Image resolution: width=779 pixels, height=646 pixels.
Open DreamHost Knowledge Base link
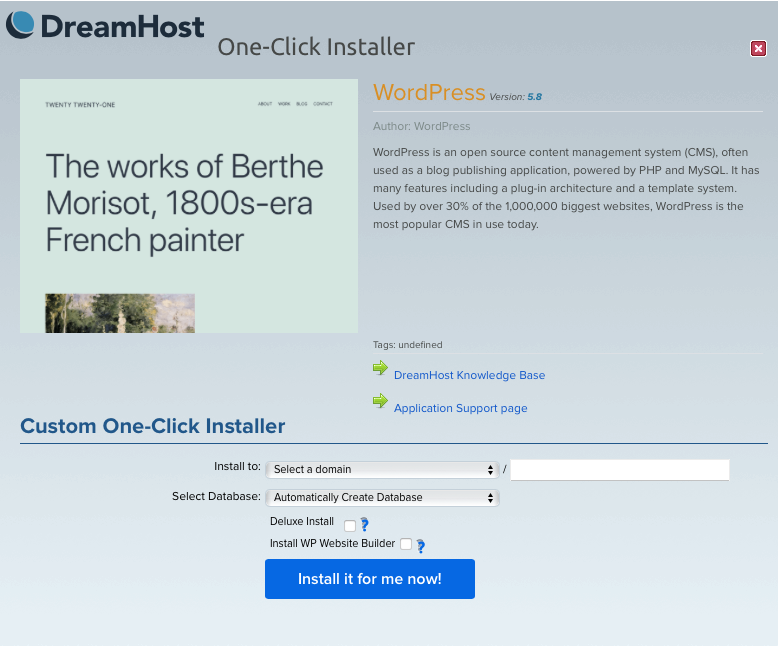click(469, 375)
